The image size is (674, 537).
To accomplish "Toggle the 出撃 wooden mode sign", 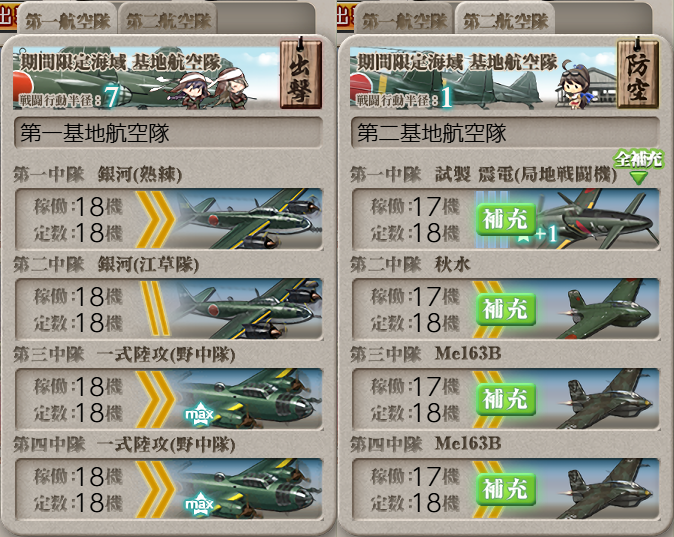I will pos(301,73).
